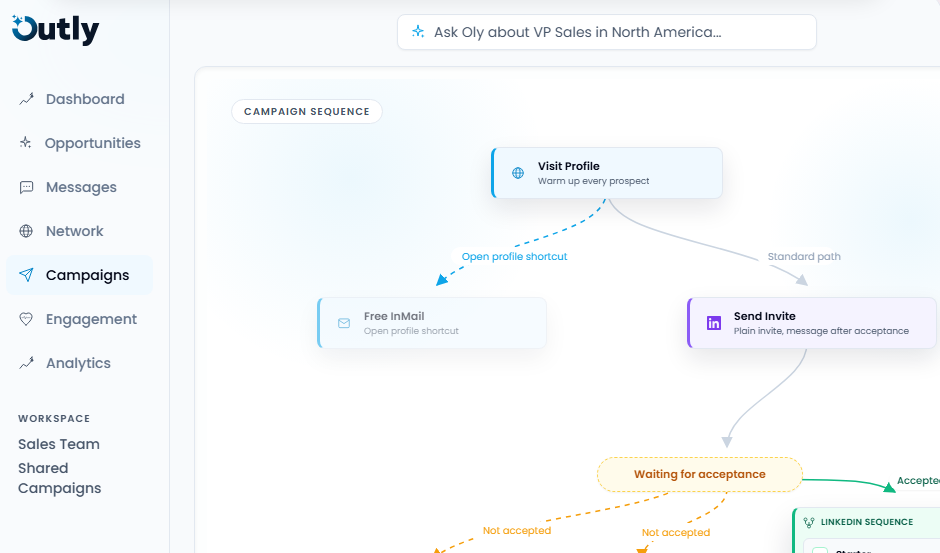Click 'Warm up every prospect' subtitle
Viewport: 940px width, 553px height.
click(x=593, y=181)
